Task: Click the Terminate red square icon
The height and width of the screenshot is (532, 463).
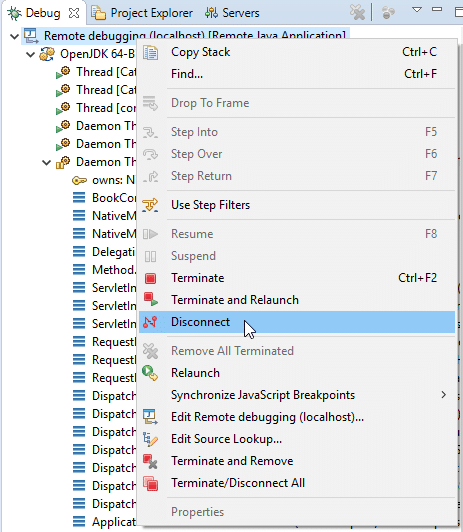Action: 150,278
